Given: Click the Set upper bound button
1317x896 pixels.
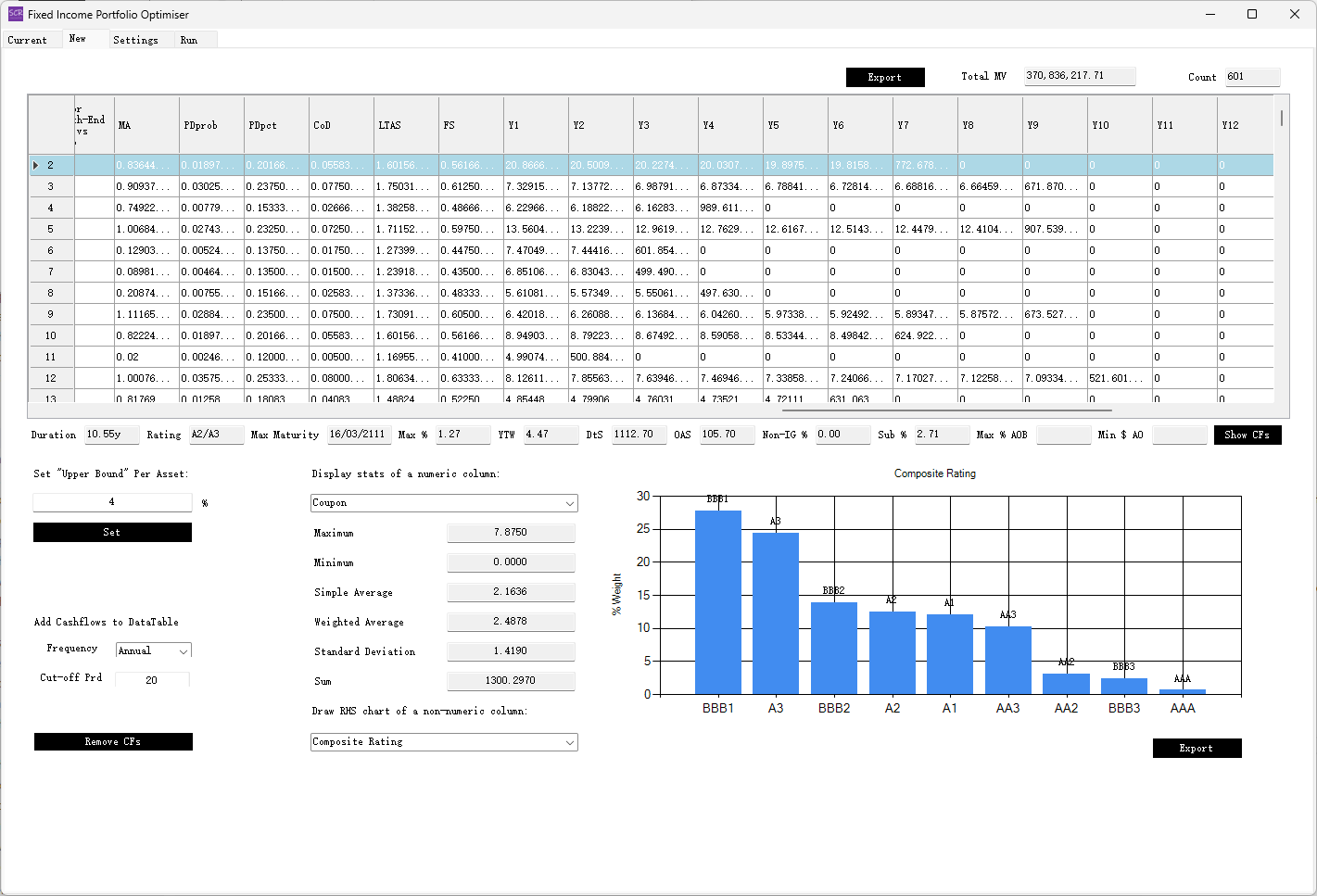Looking at the screenshot, I should (112, 533).
